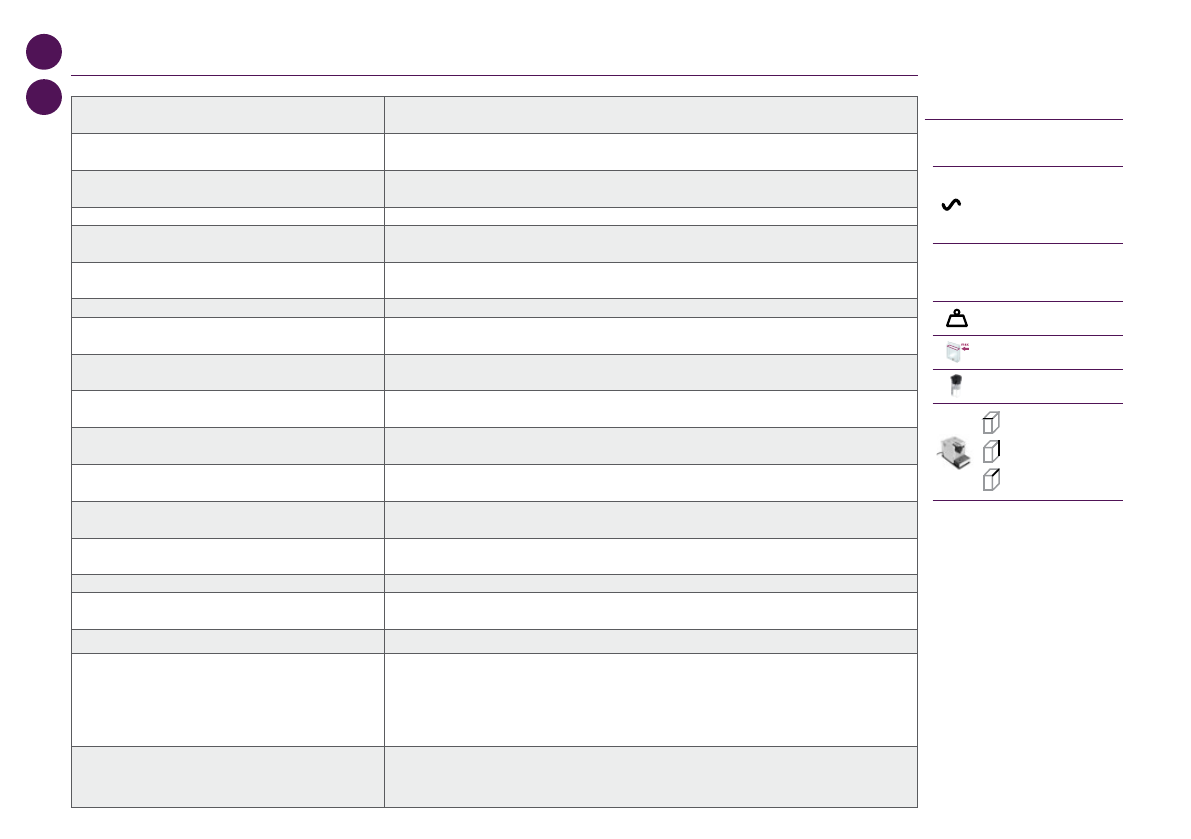This screenshot has height=839, width=1191.
Task: Click the right cell of the tallest table row
Action: coord(650,699)
